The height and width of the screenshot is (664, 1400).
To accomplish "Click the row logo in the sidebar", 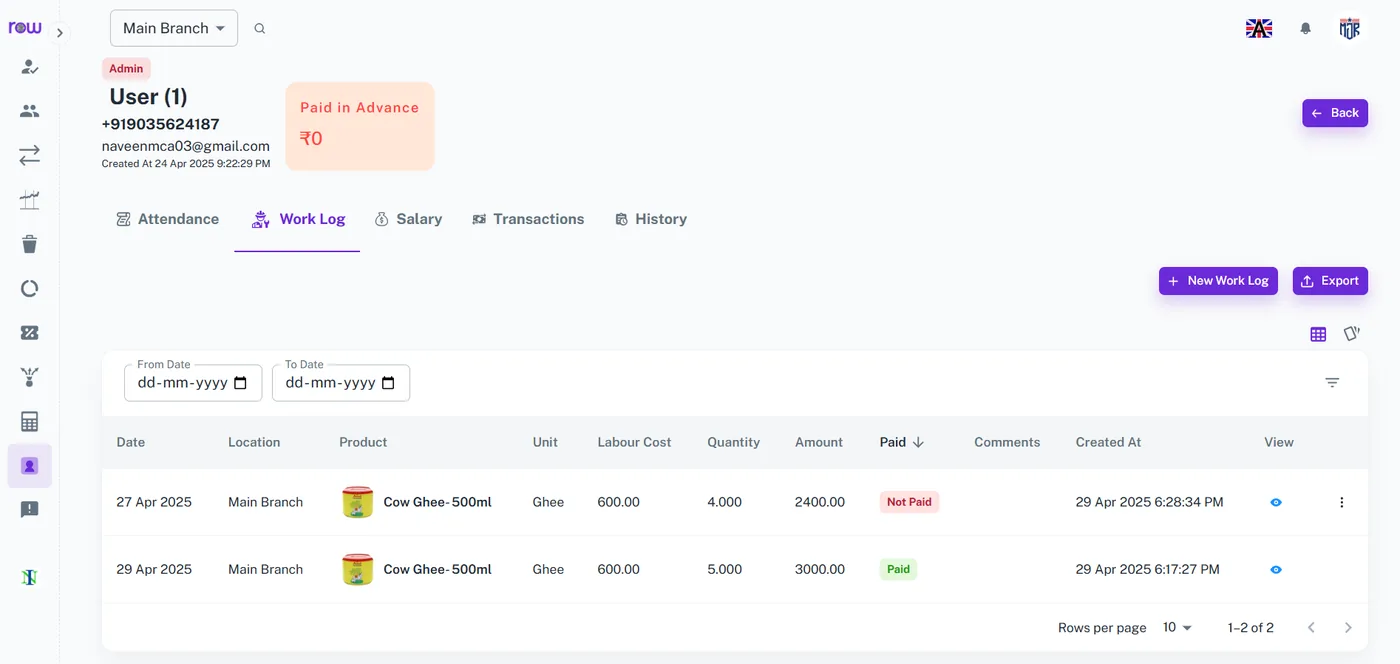I will point(25,27).
